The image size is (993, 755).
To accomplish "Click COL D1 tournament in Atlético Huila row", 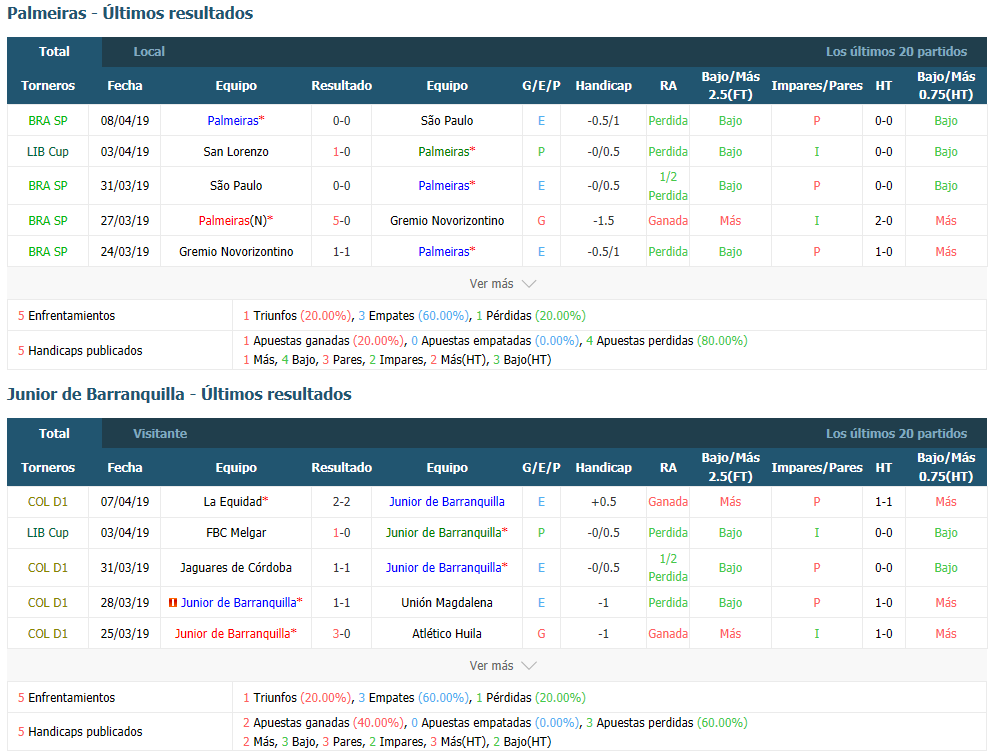I will [x=47, y=633].
